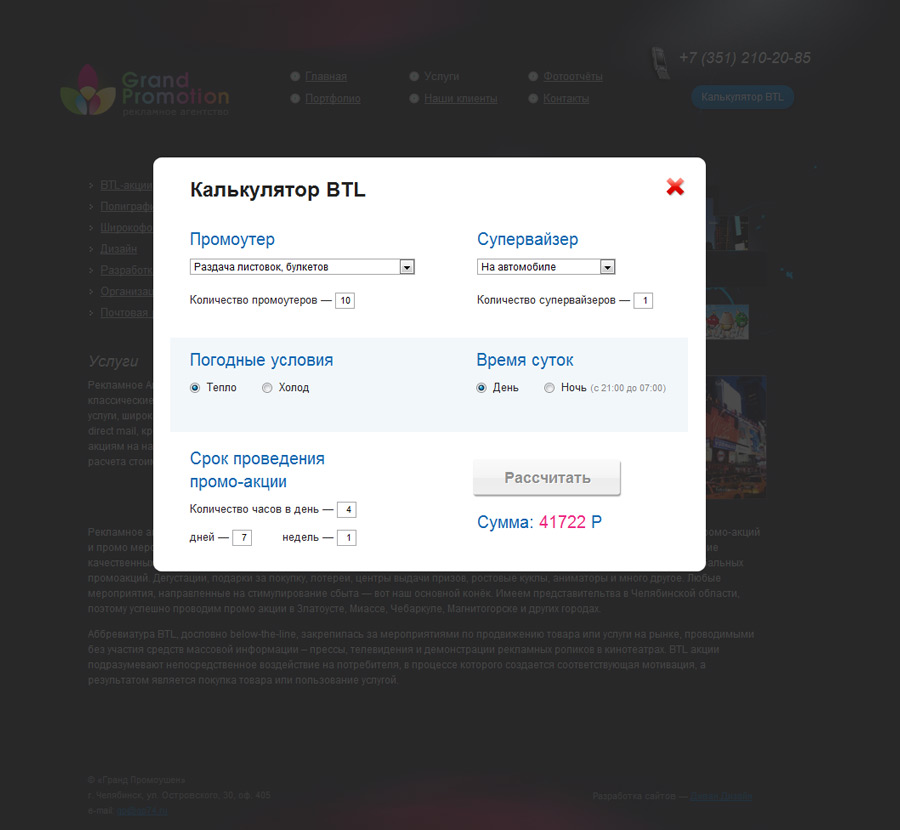Open the Полиграфия sidebar link

(x=126, y=207)
